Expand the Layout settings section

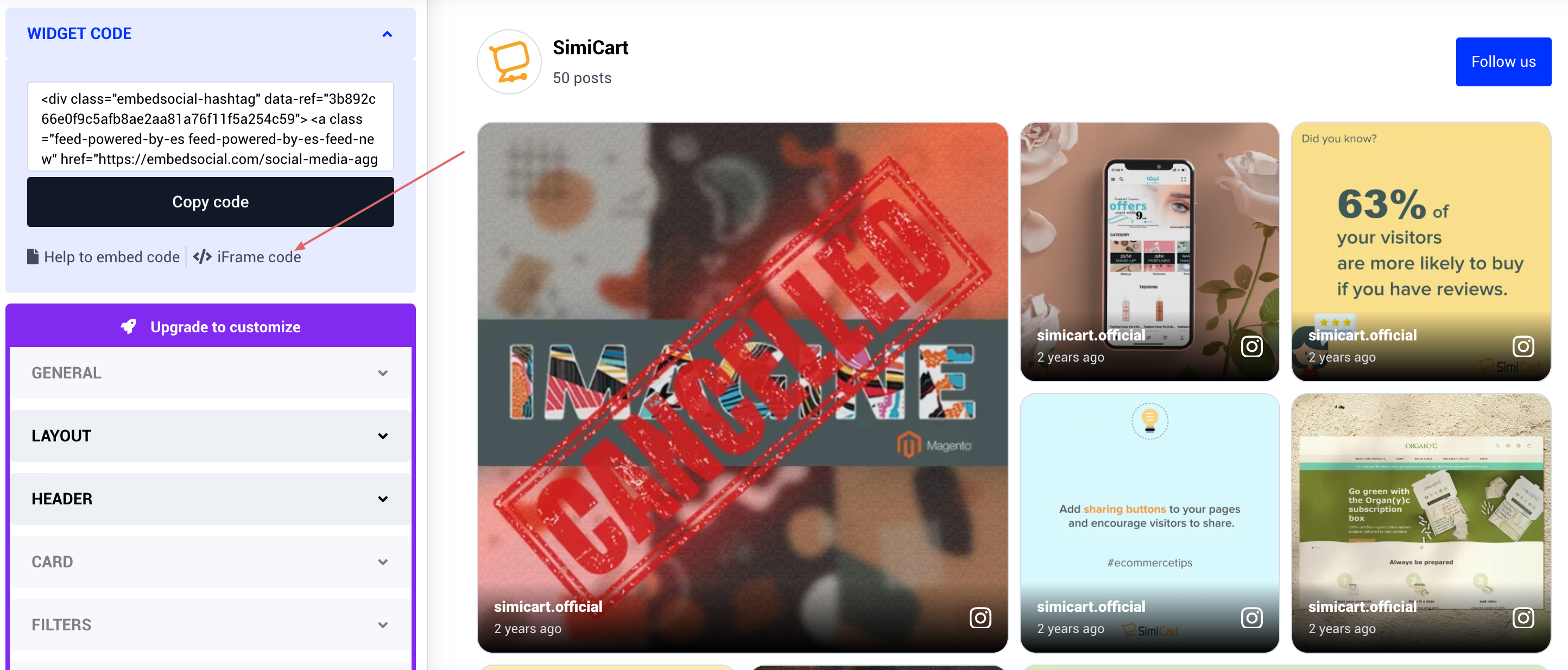point(211,435)
